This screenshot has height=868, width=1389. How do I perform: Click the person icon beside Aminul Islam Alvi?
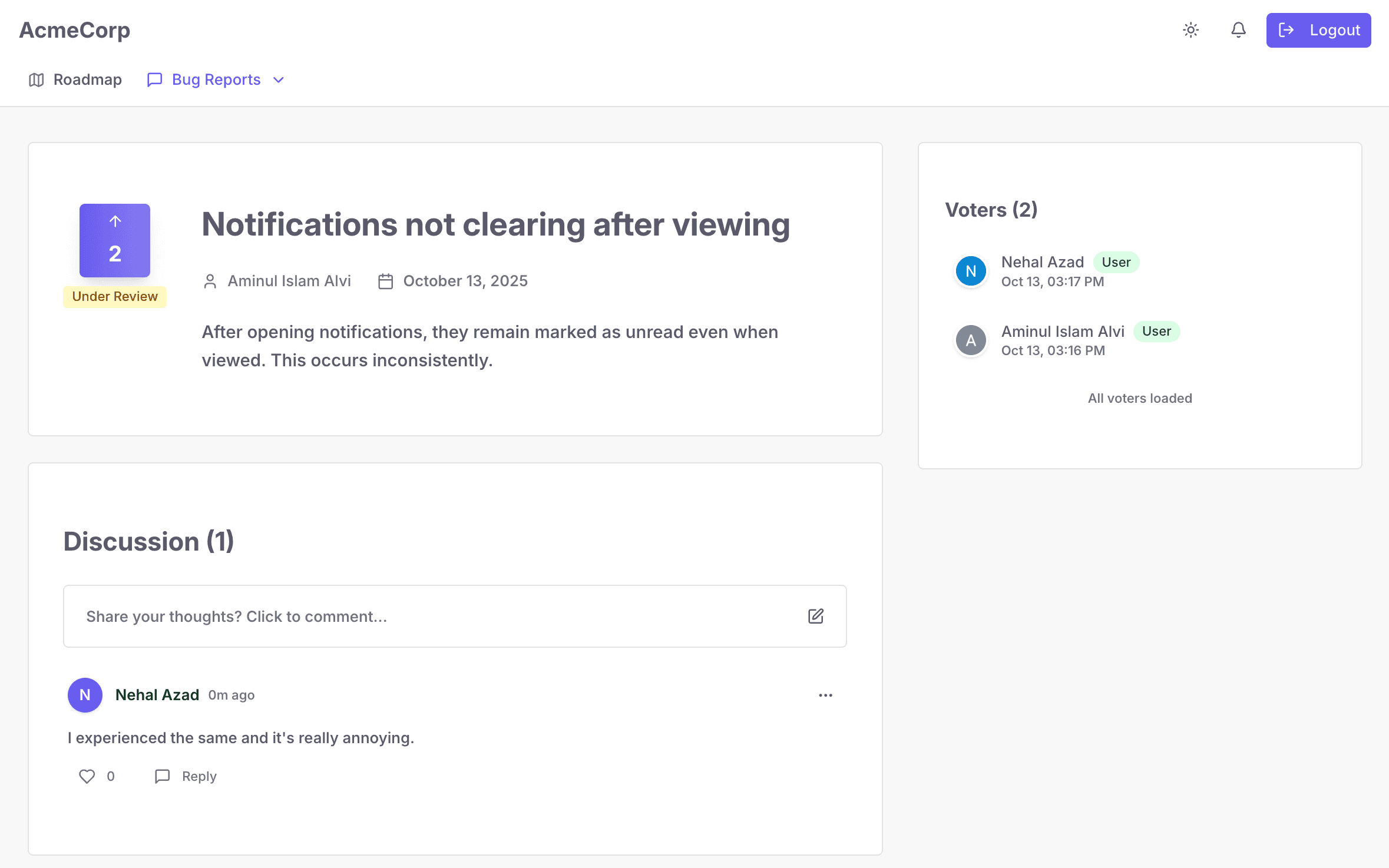(x=210, y=281)
